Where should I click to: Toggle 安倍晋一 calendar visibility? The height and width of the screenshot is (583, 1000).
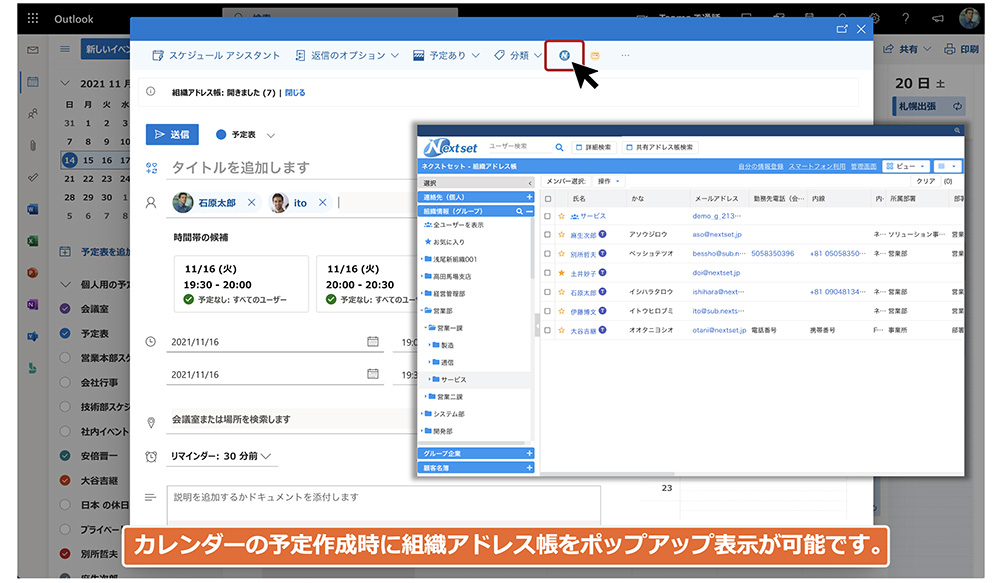[x=65, y=455]
